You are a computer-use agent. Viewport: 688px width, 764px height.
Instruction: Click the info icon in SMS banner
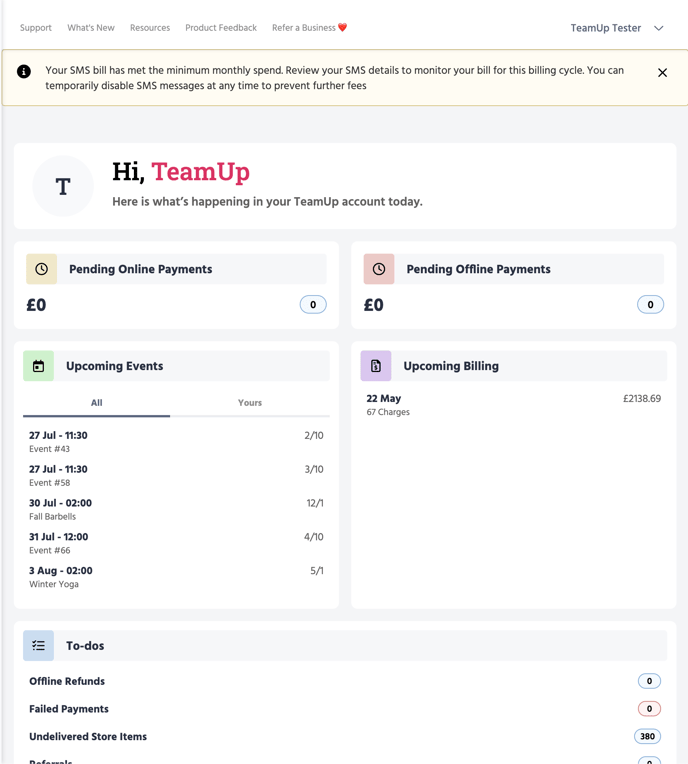coord(24,71)
